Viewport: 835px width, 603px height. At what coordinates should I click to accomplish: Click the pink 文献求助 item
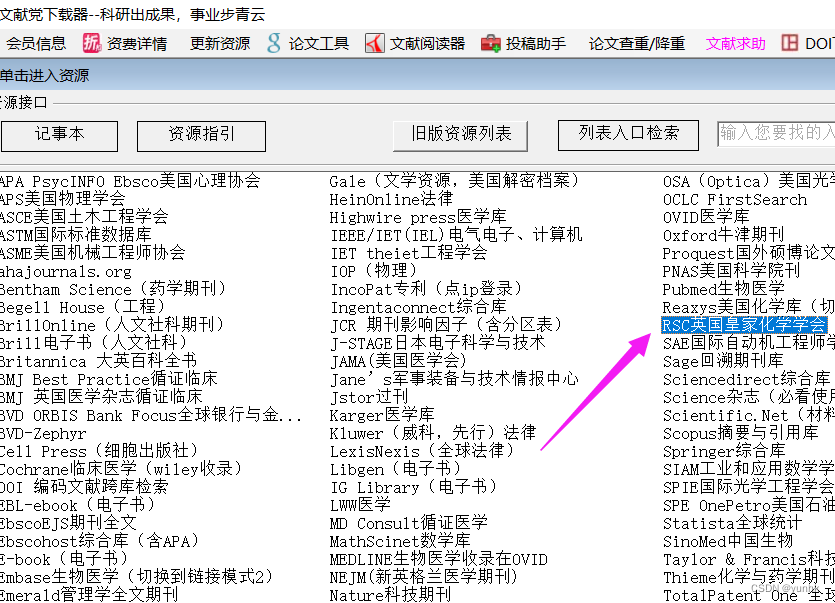[735, 43]
